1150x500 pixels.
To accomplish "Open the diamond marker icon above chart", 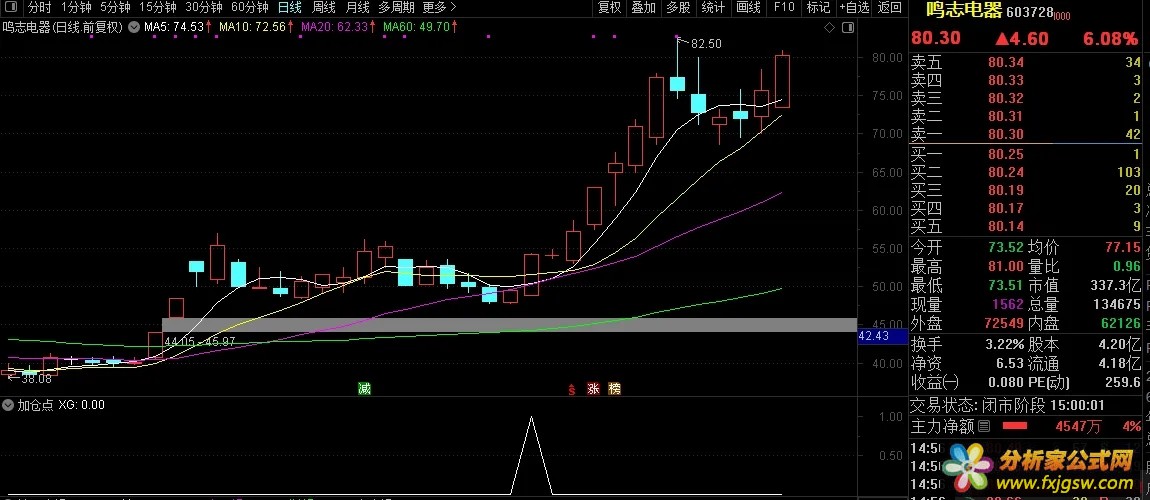I will [x=829, y=28].
